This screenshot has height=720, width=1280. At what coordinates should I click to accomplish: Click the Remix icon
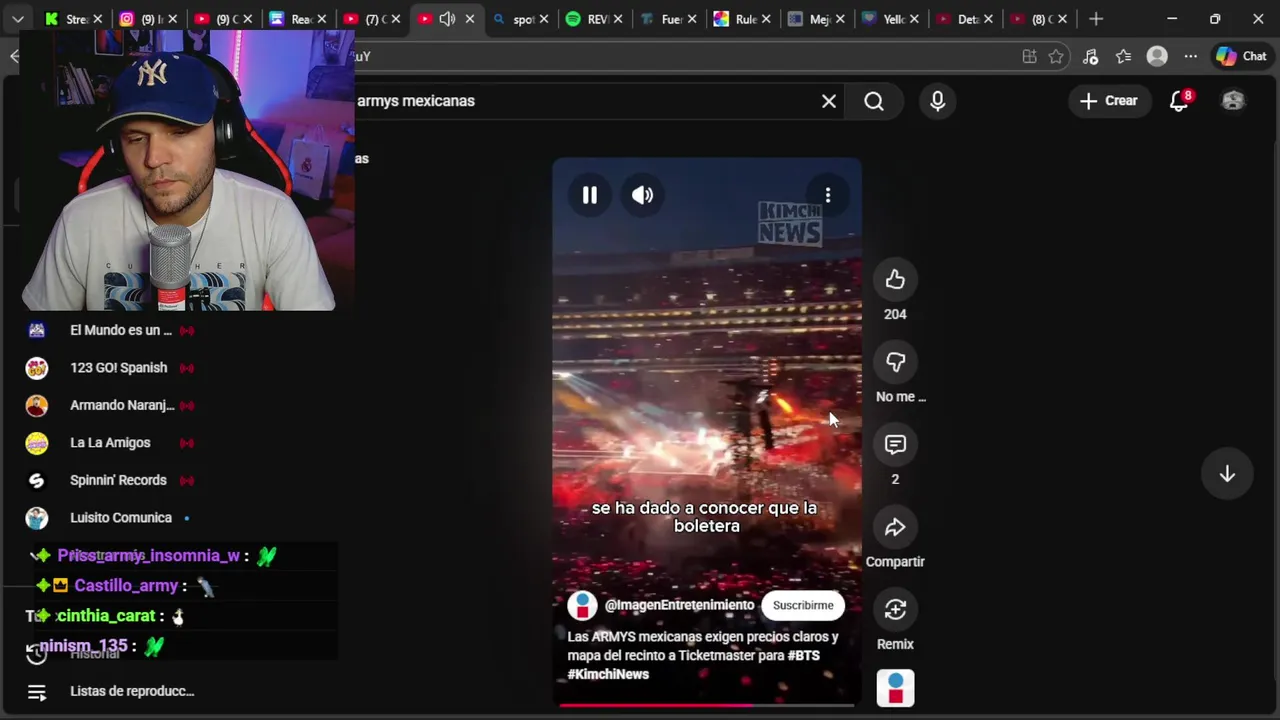(895, 610)
